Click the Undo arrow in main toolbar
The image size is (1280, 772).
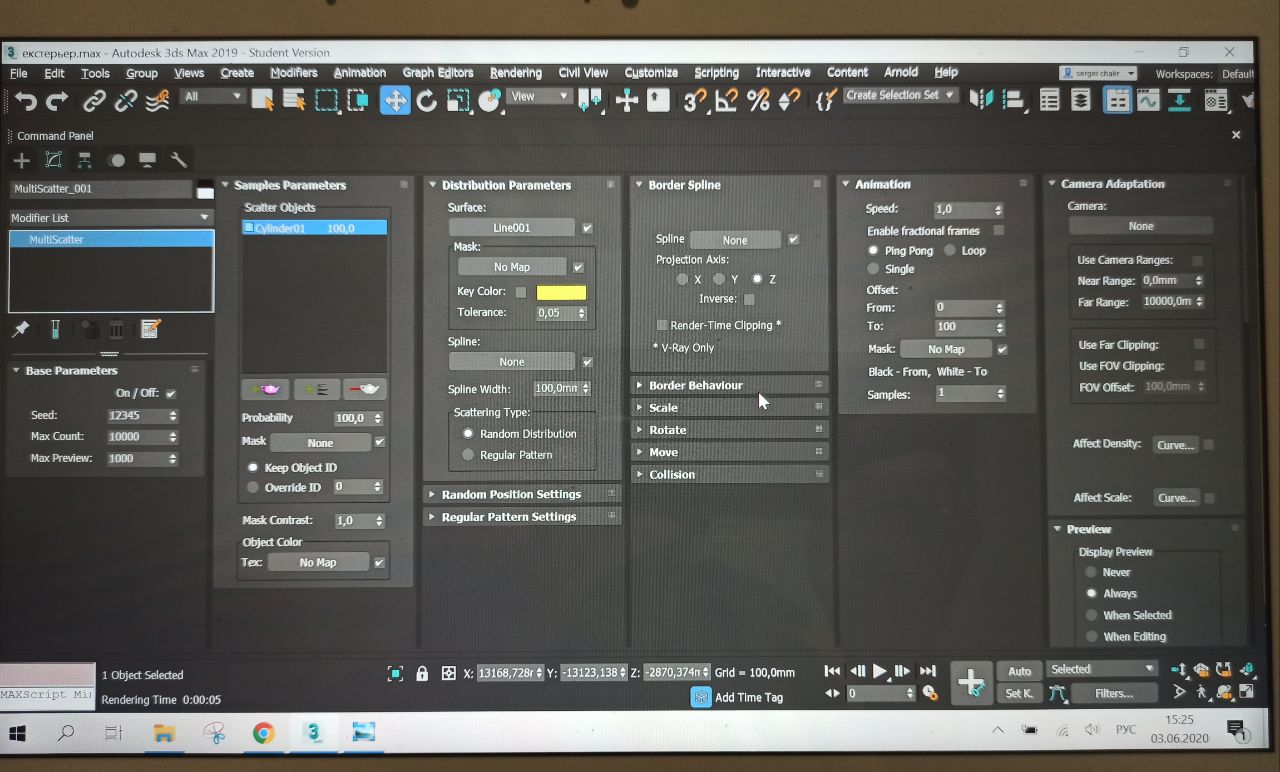(25, 100)
